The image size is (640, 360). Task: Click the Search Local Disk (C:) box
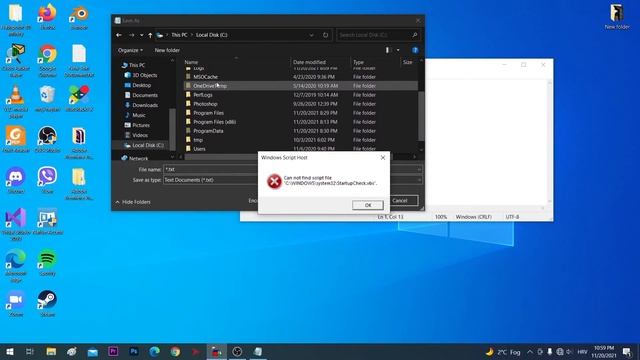(378, 35)
